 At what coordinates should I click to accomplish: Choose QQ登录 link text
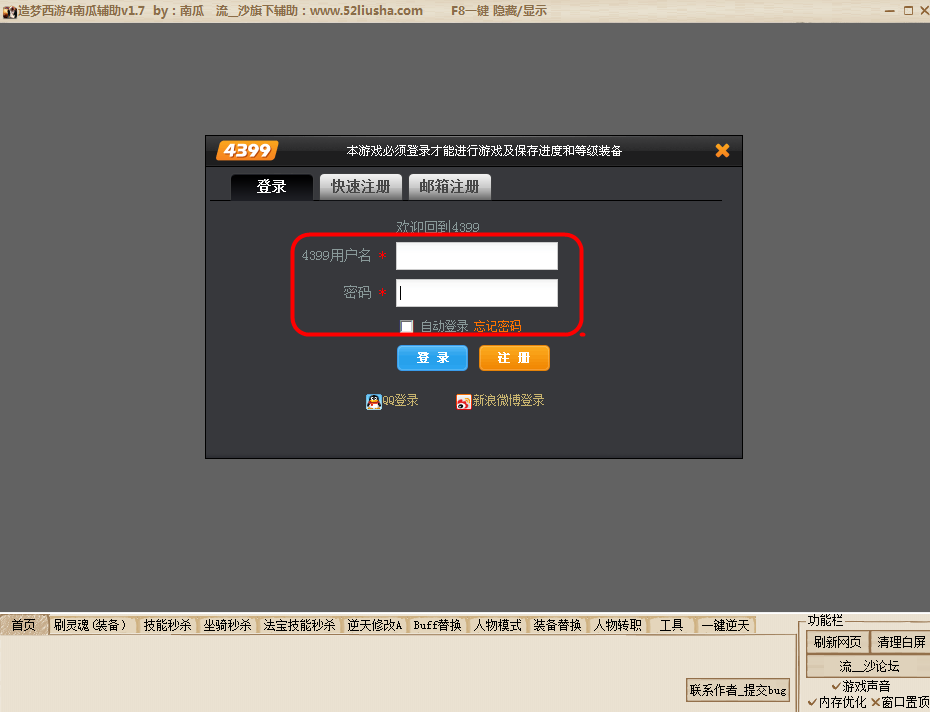coord(400,401)
